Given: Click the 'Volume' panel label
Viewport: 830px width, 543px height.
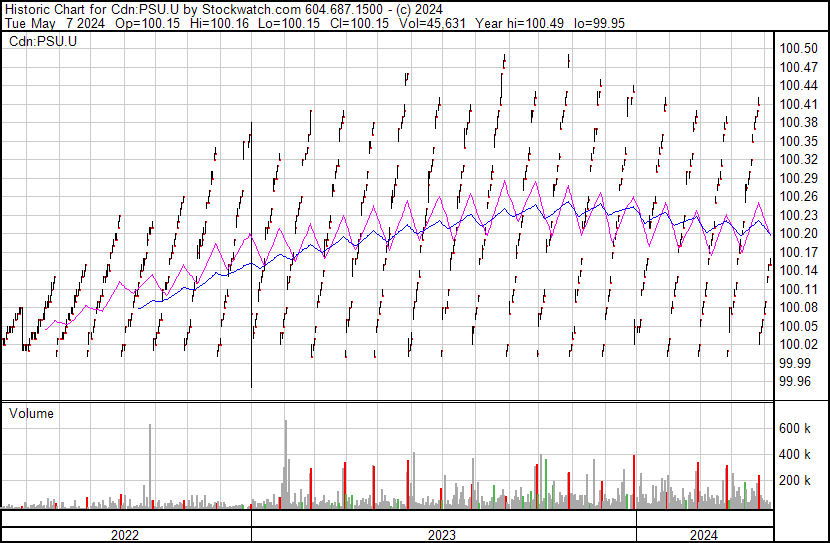Looking at the screenshot, I should click(31, 413).
